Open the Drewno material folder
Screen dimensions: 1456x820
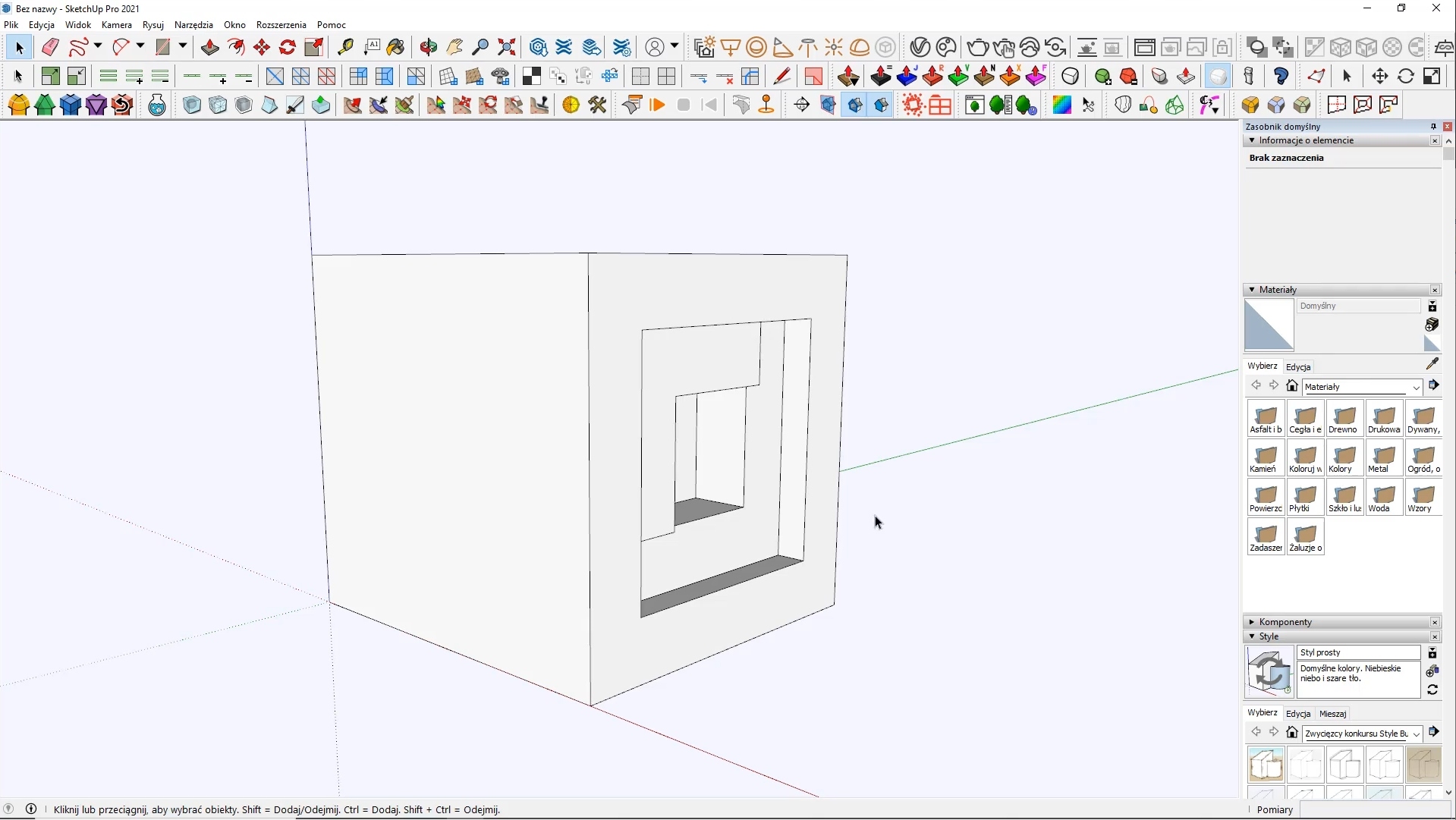click(x=1344, y=419)
